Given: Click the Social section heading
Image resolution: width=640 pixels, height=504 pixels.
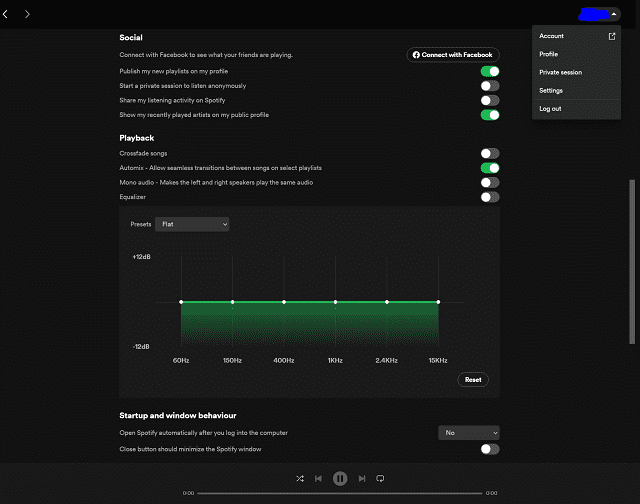Looking at the screenshot, I should (x=131, y=38).
